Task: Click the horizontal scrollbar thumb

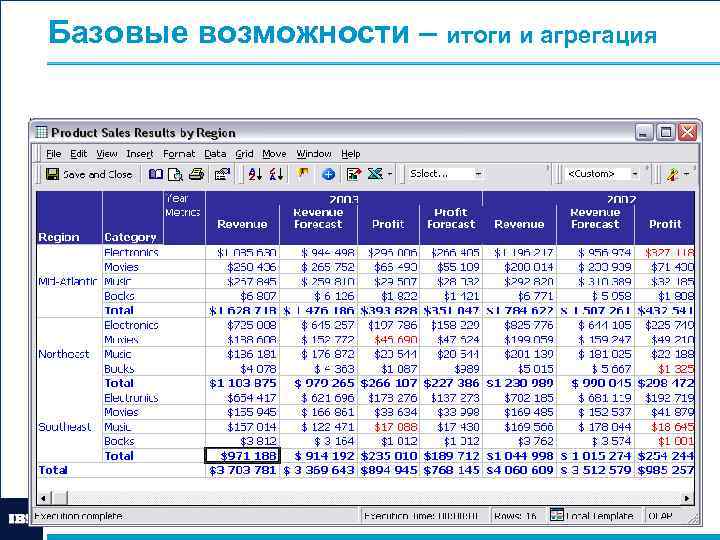Action: click(60, 498)
